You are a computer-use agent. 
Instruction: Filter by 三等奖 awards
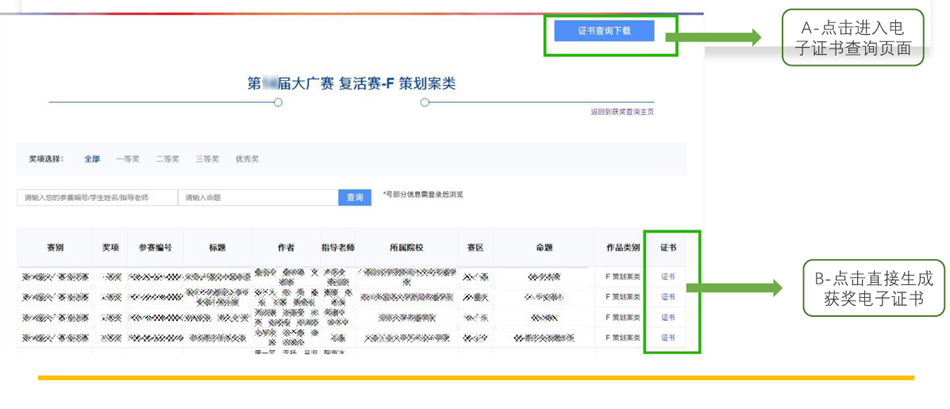207,159
